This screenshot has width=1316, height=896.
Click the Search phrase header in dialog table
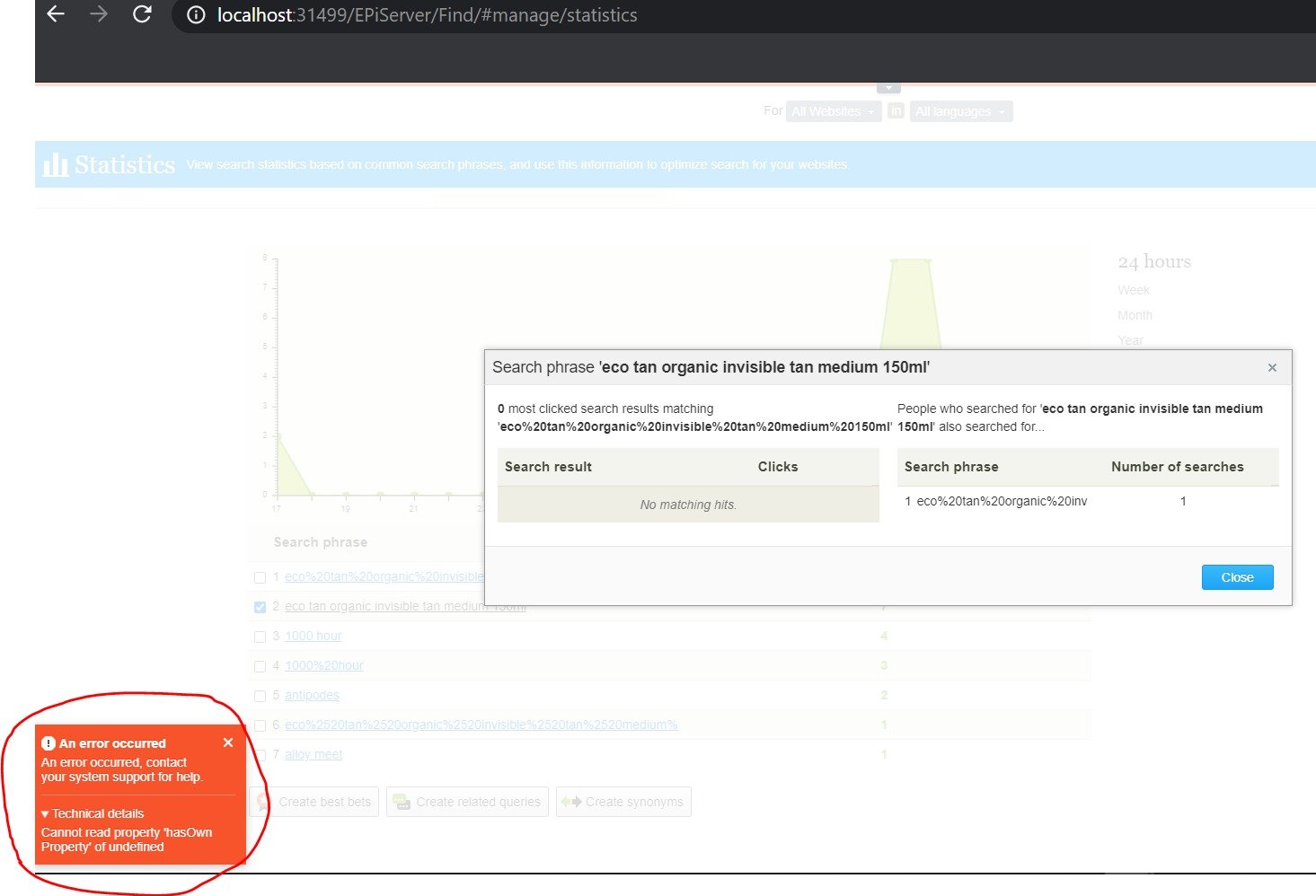click(x=951, y=467)
